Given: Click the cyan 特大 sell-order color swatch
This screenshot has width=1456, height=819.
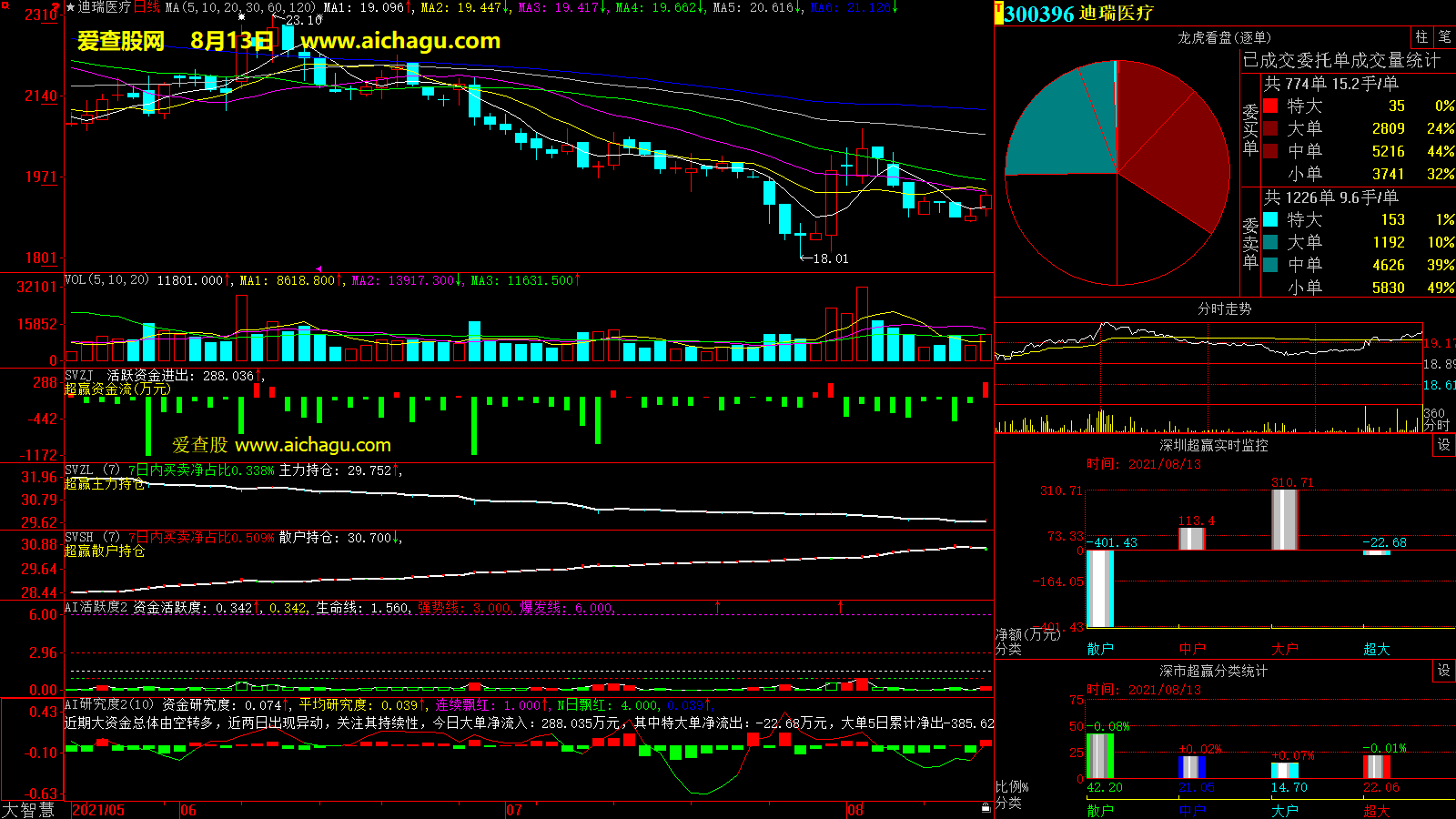Looking at the screenshot, I should point(1270,220).
